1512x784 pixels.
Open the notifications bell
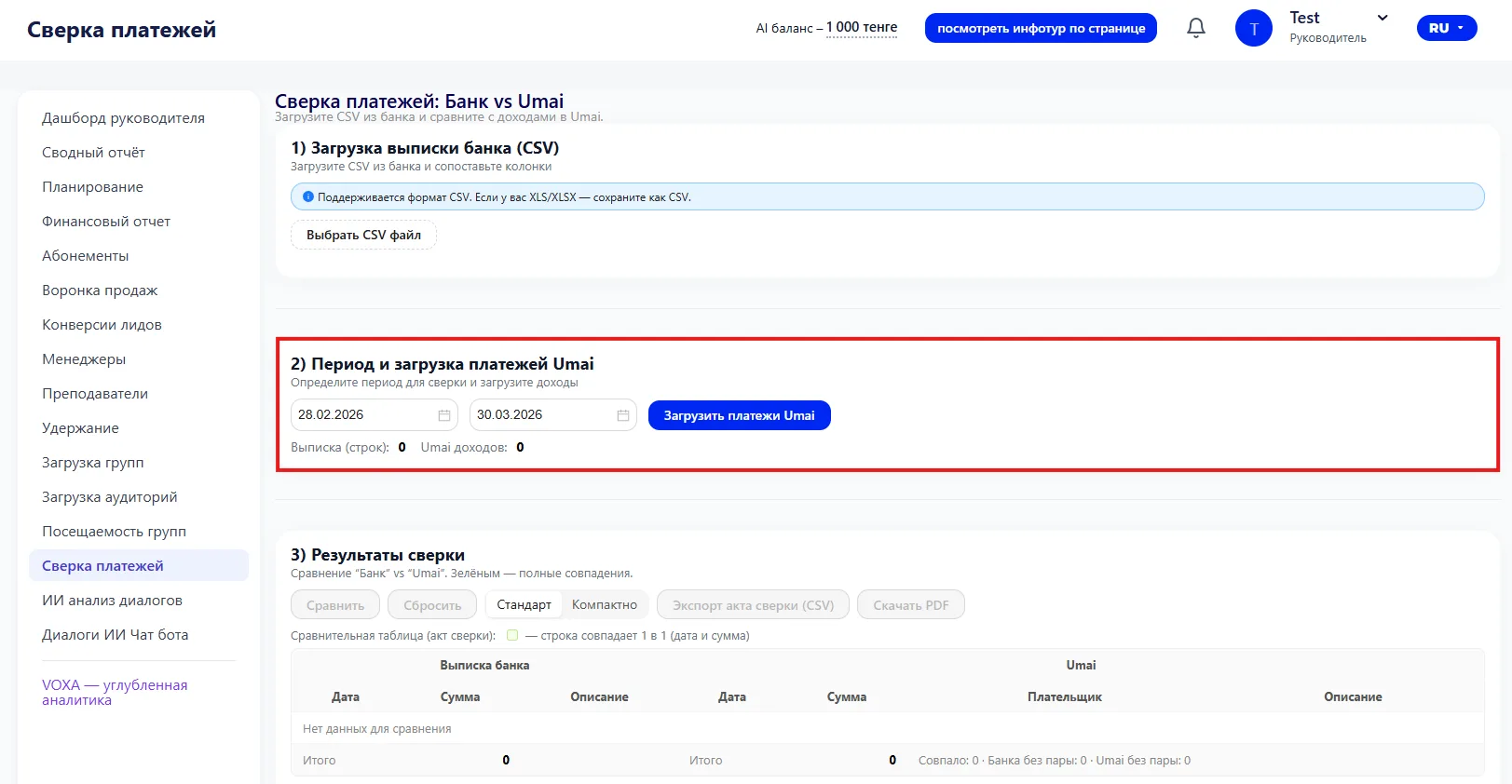[x=1196, y=28]
